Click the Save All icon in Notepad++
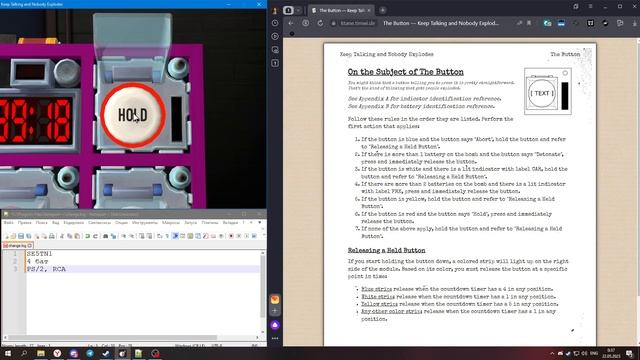 29,236
